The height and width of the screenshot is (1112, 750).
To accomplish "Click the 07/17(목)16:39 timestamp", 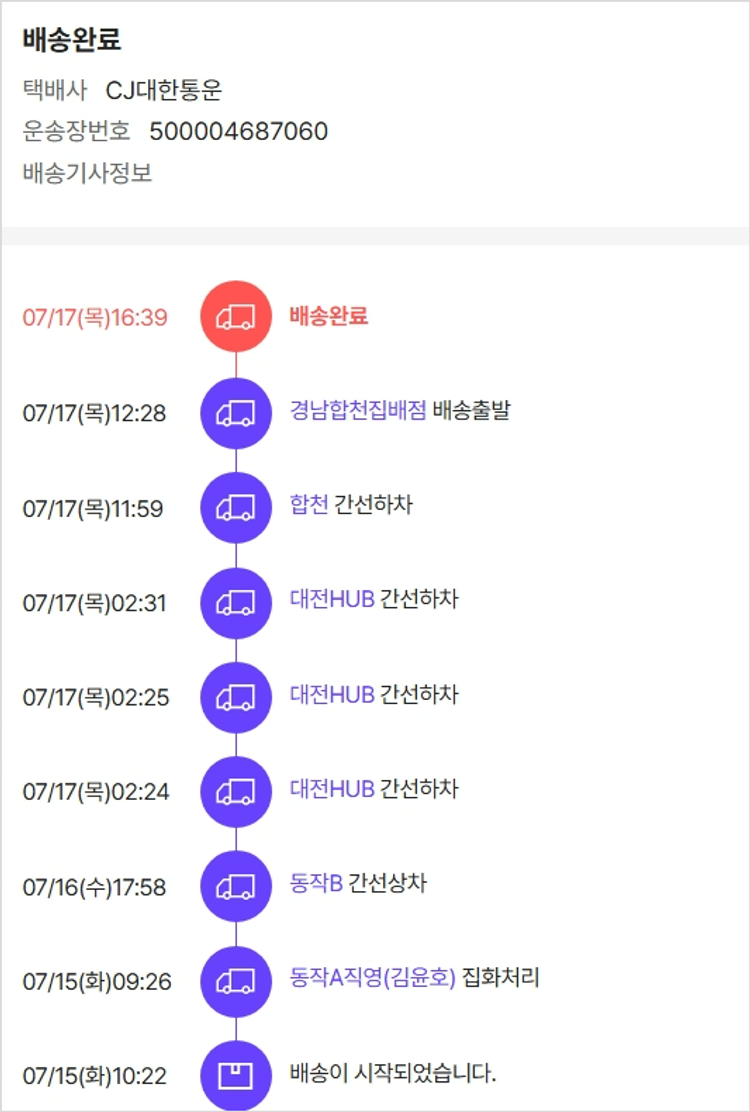I will 95,317.
